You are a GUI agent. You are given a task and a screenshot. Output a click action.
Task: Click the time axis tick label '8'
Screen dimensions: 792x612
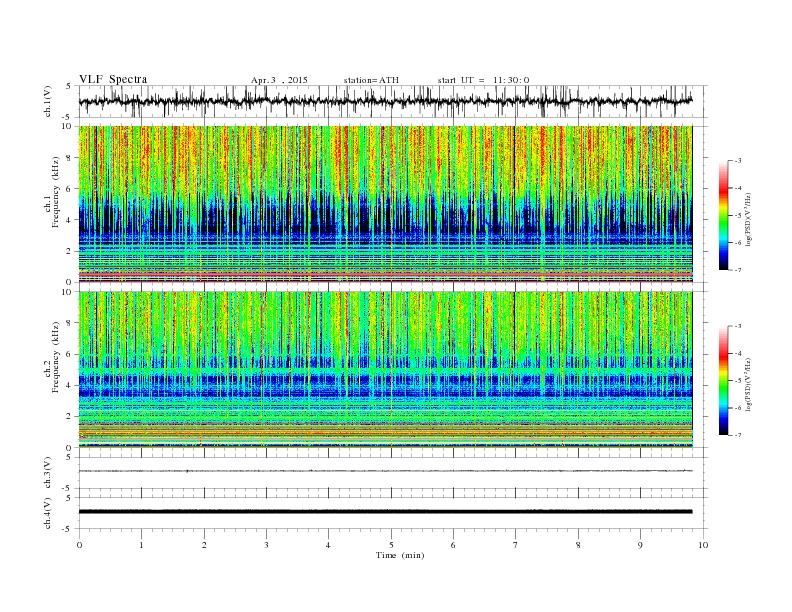578,545
